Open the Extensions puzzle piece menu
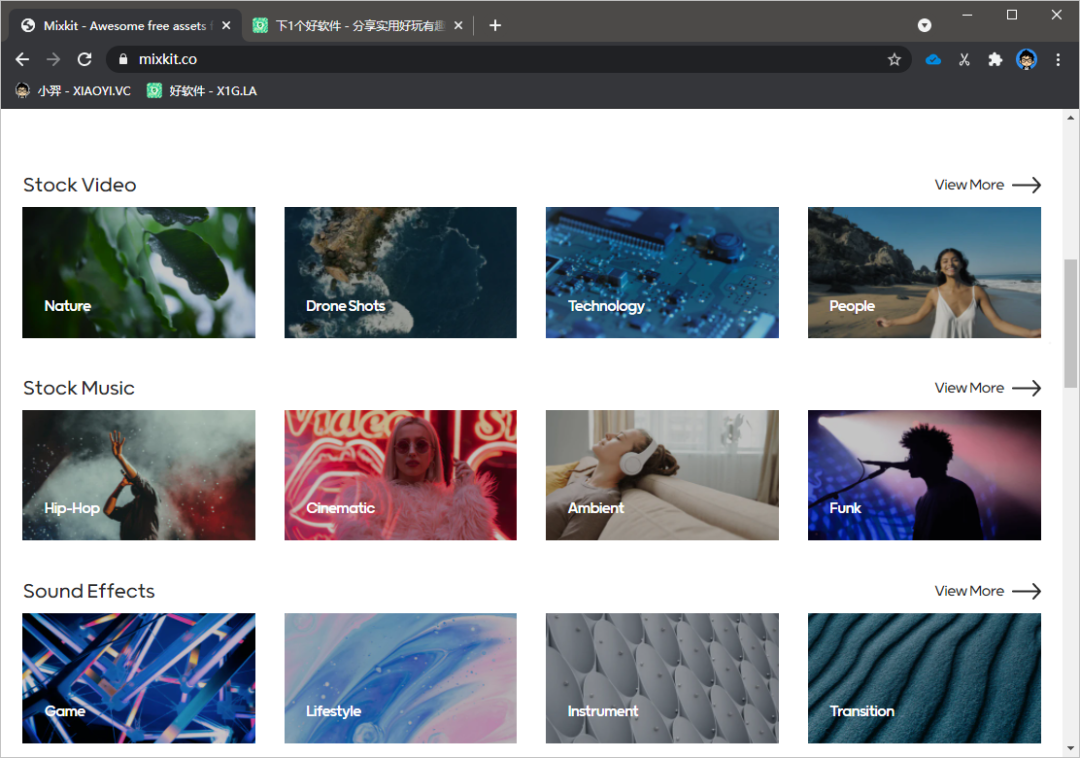1080x758 pixels. [995, 60]
